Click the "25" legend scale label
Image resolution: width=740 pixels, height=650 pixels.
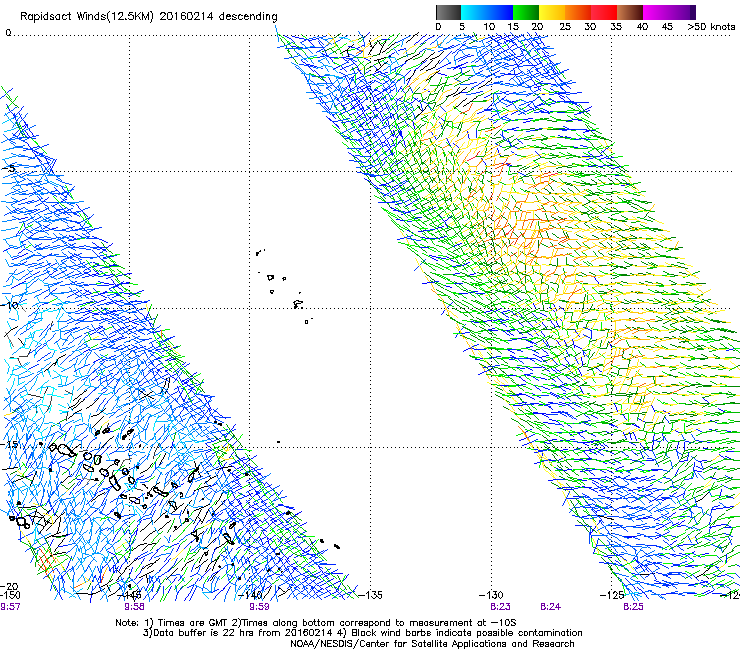pyautogui.click(x=565, y=27)
